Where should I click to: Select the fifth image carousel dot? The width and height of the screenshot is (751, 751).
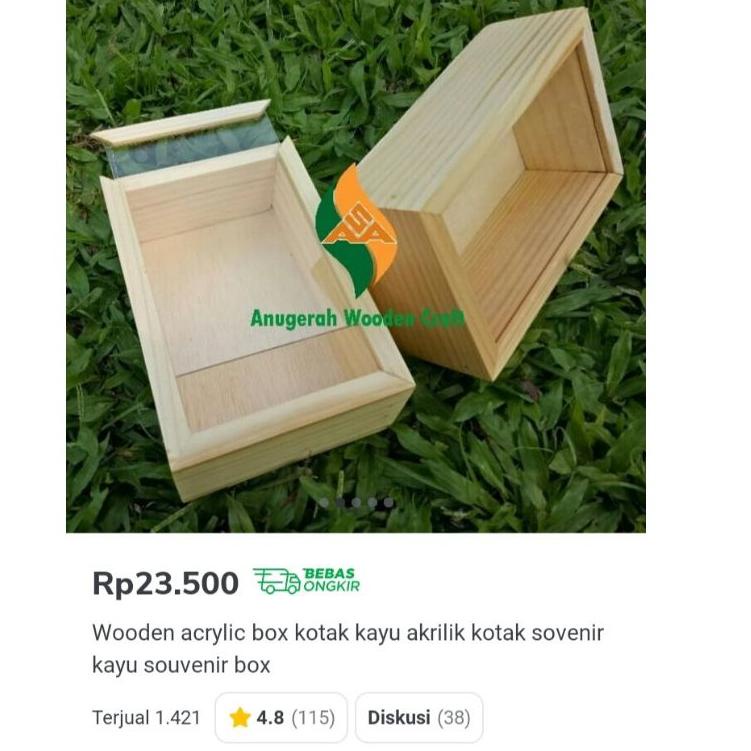click(x=388, y=502)
